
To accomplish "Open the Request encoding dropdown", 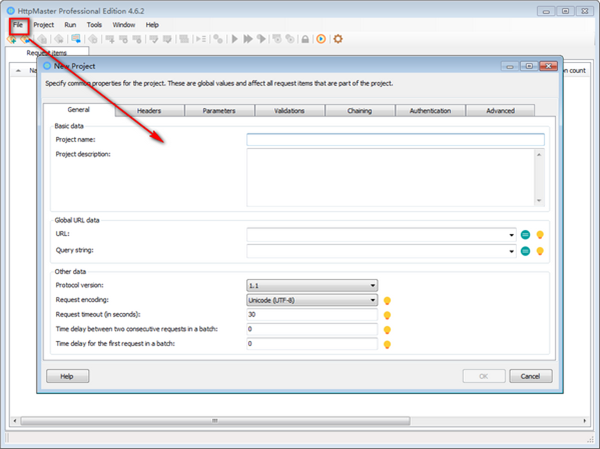I will [x=372, y=300].
